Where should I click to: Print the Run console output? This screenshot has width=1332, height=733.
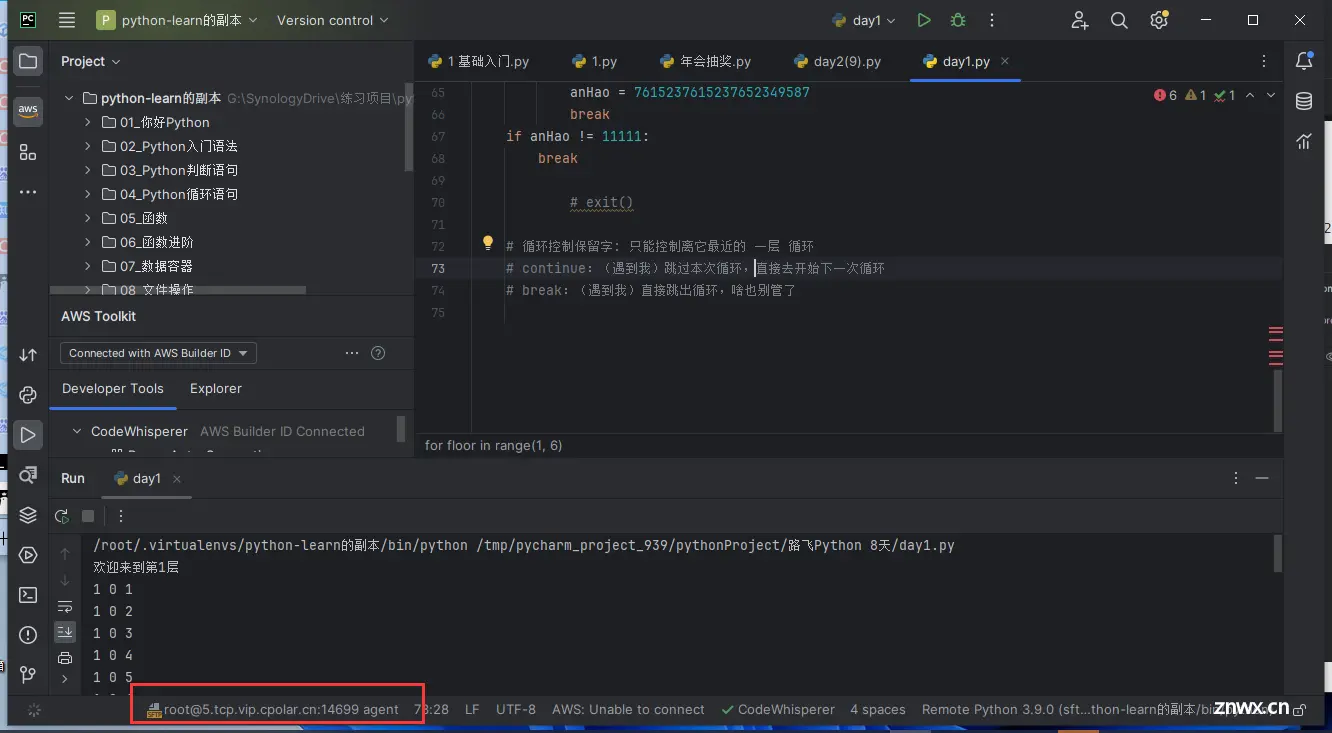click(x=65, y=658)
